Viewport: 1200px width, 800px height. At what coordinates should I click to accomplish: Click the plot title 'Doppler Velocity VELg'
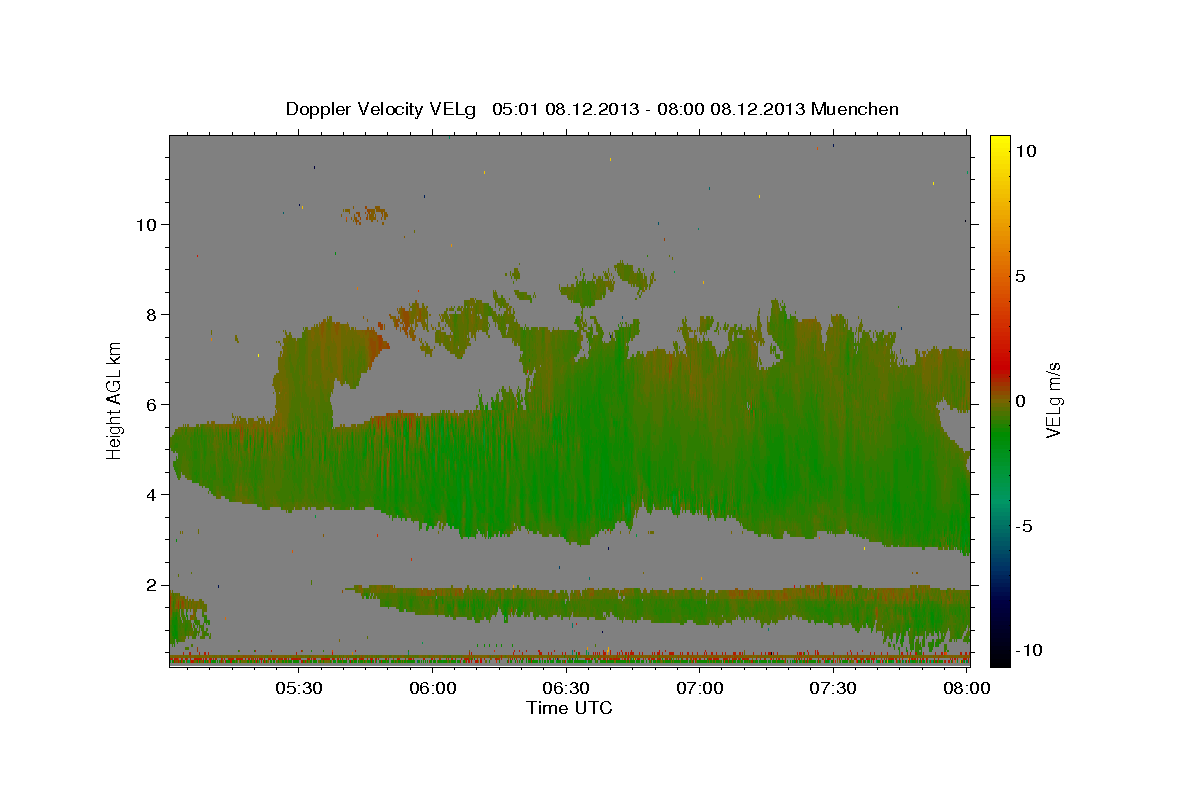click(x=382, y=109)
